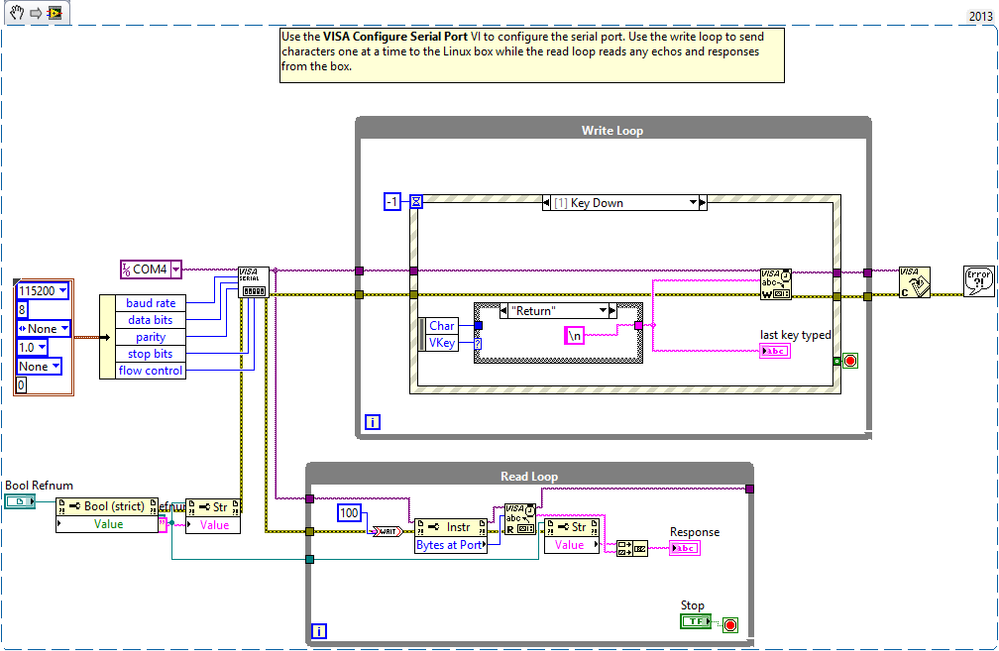The width and height of the screenshot is (999, 651).
Task: Click parity unbundle element
Action: pos(150,337)
